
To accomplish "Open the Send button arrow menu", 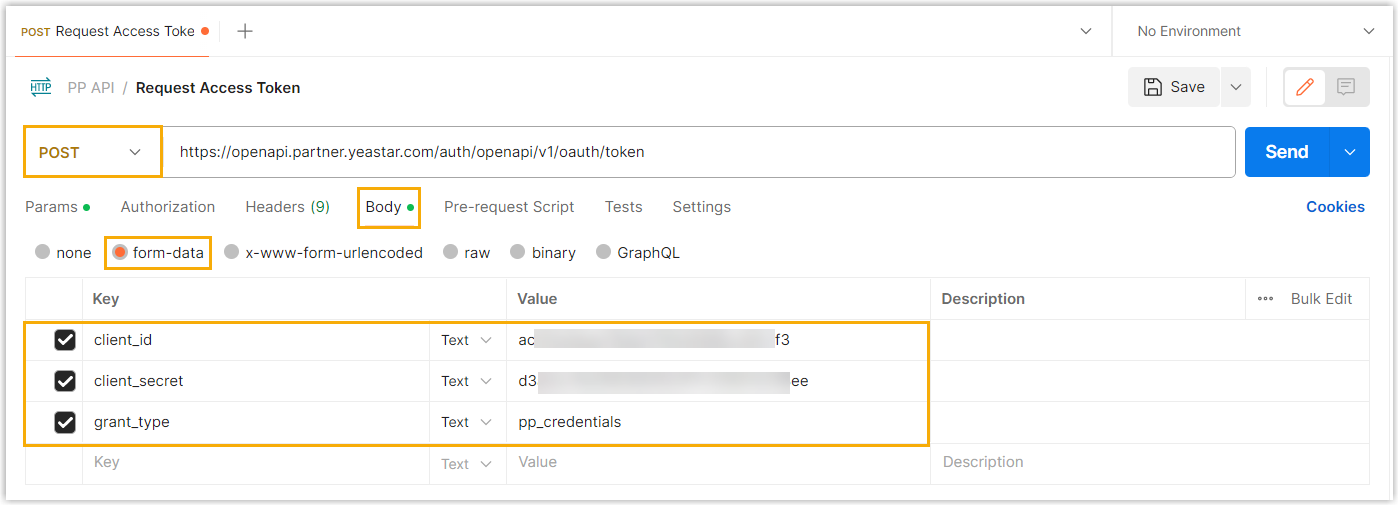I will 1350,152.
